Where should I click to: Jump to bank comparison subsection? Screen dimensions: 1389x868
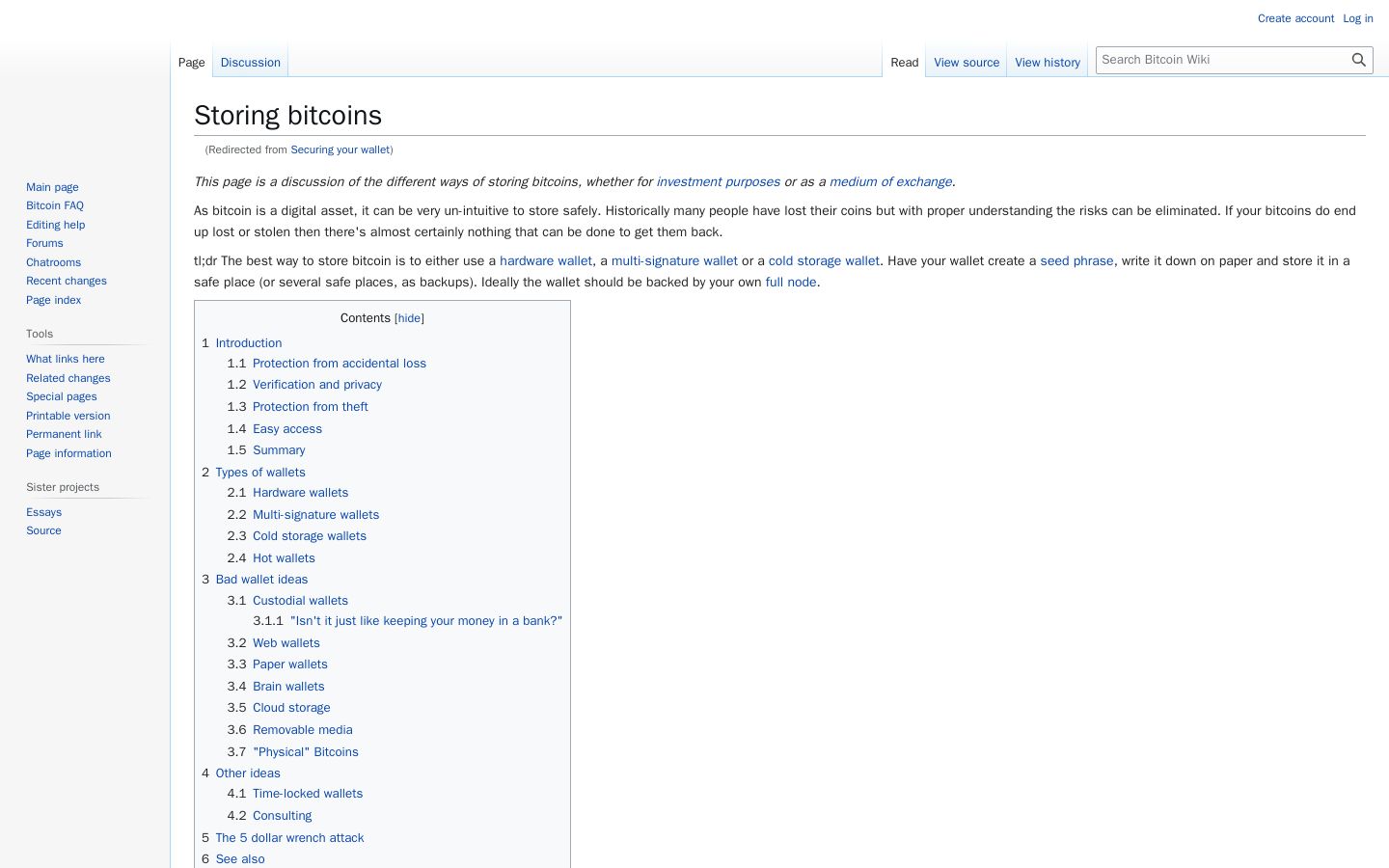[x=426, y=620]
